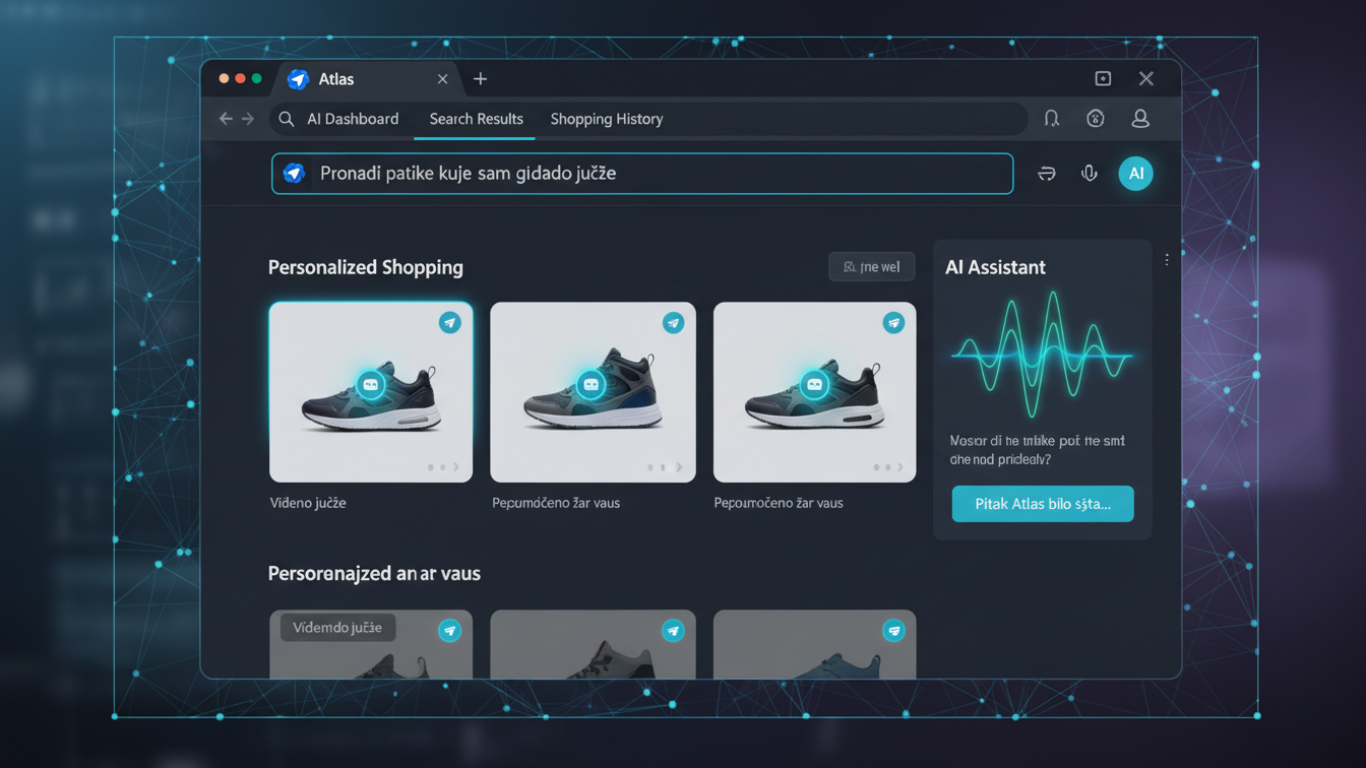Image resolution: width=1366 pixels, height=768 pixels.
Task: Close the Atlas tab
Action: pos(443,79)
